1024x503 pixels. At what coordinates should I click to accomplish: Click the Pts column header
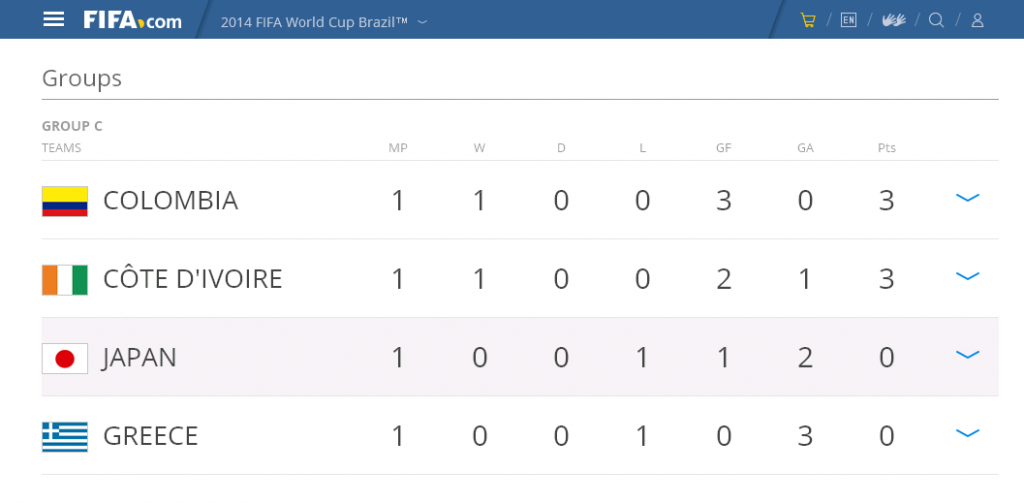pyautogui.click(x=886, y=148)
